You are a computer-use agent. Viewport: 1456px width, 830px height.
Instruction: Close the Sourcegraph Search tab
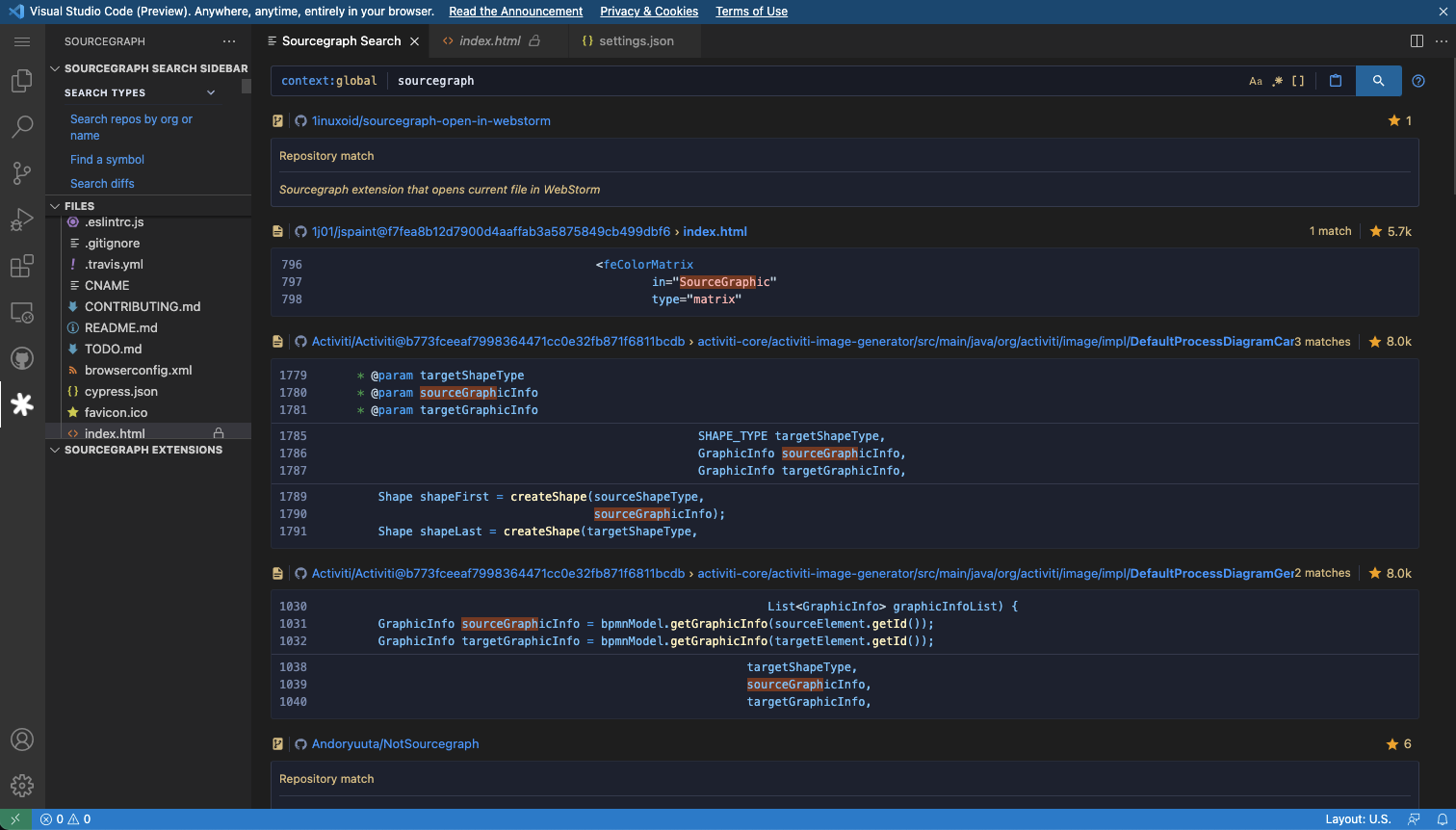(x=415, y=41)
